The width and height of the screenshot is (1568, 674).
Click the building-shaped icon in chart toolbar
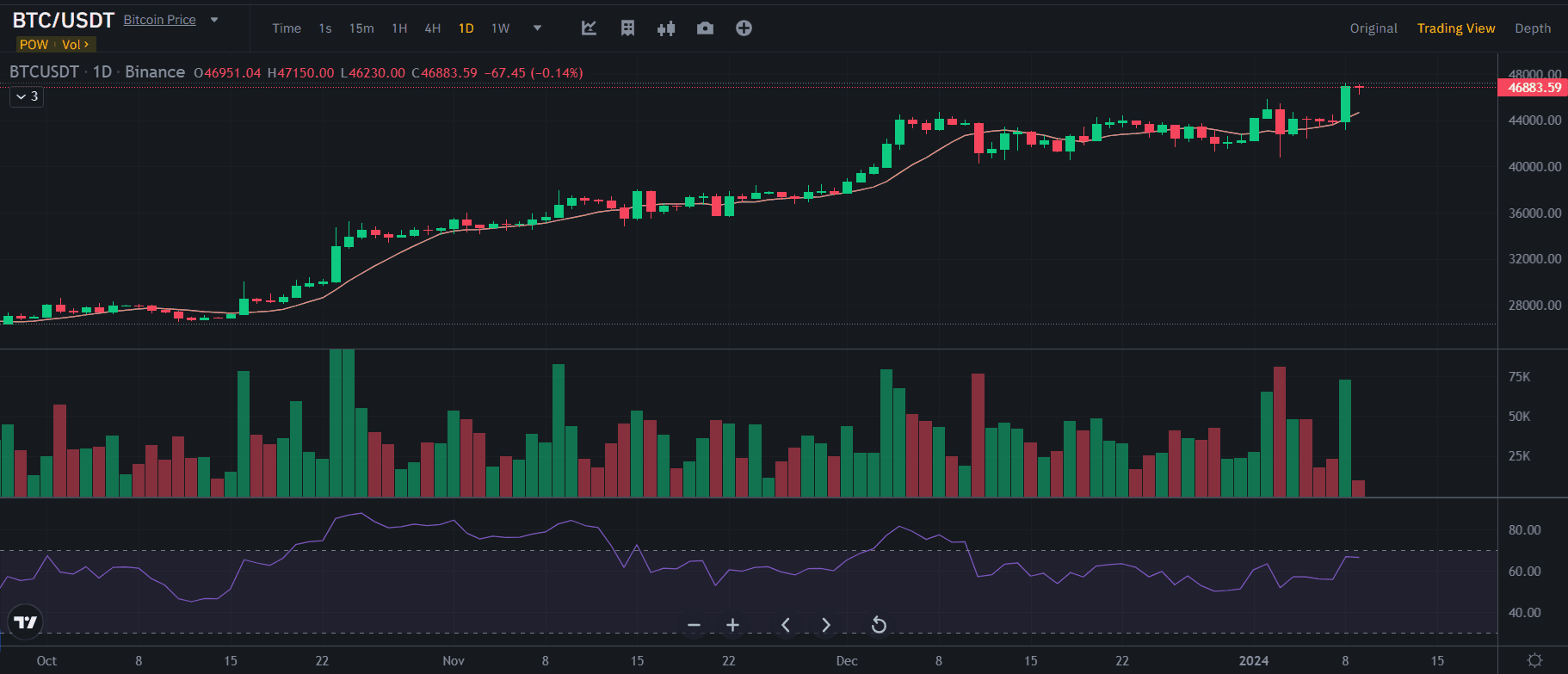[627, 28]
